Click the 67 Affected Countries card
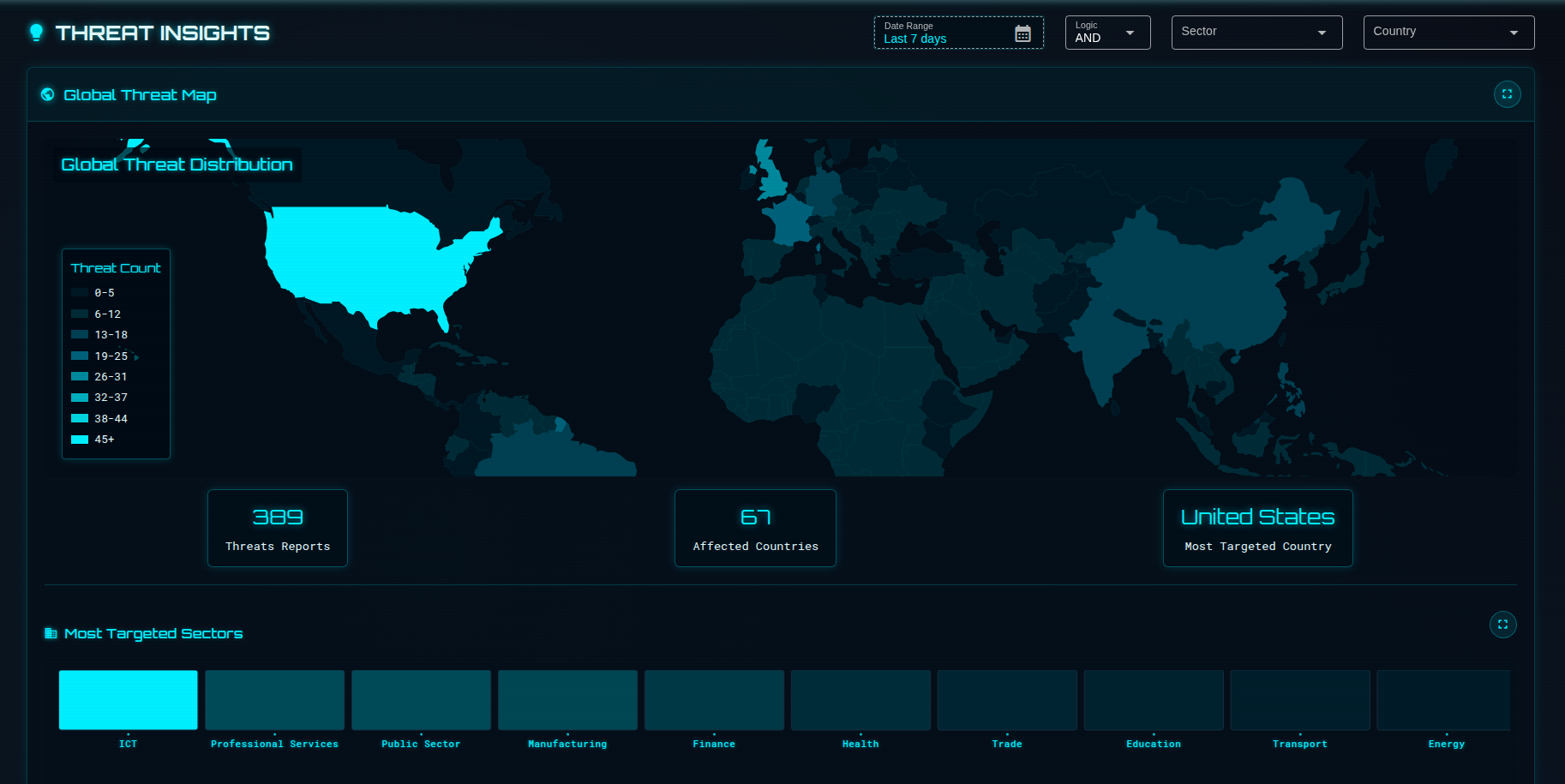 point(755,528)
